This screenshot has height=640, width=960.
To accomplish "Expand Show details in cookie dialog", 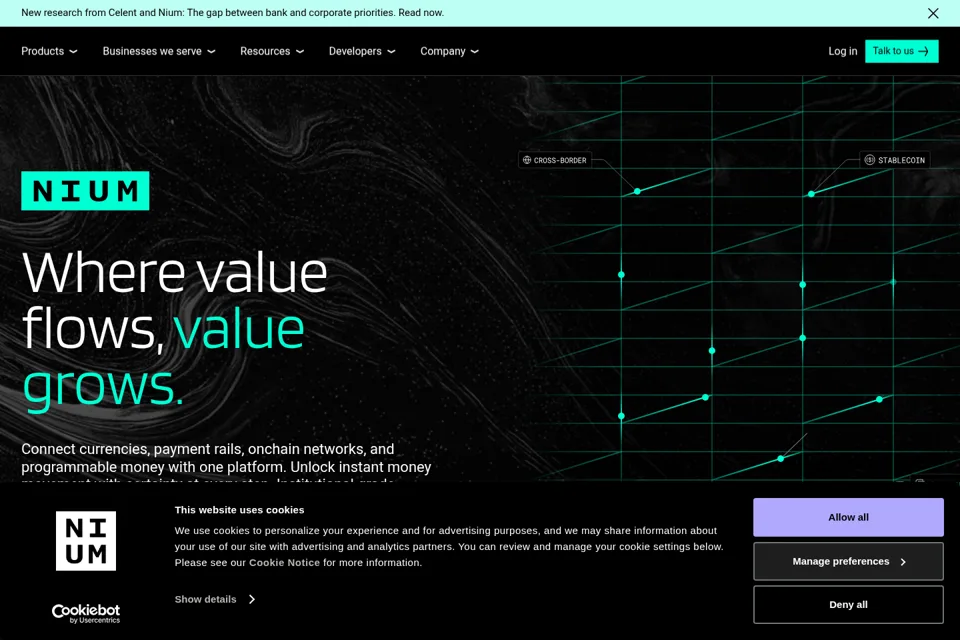I will tap(214, 599).
